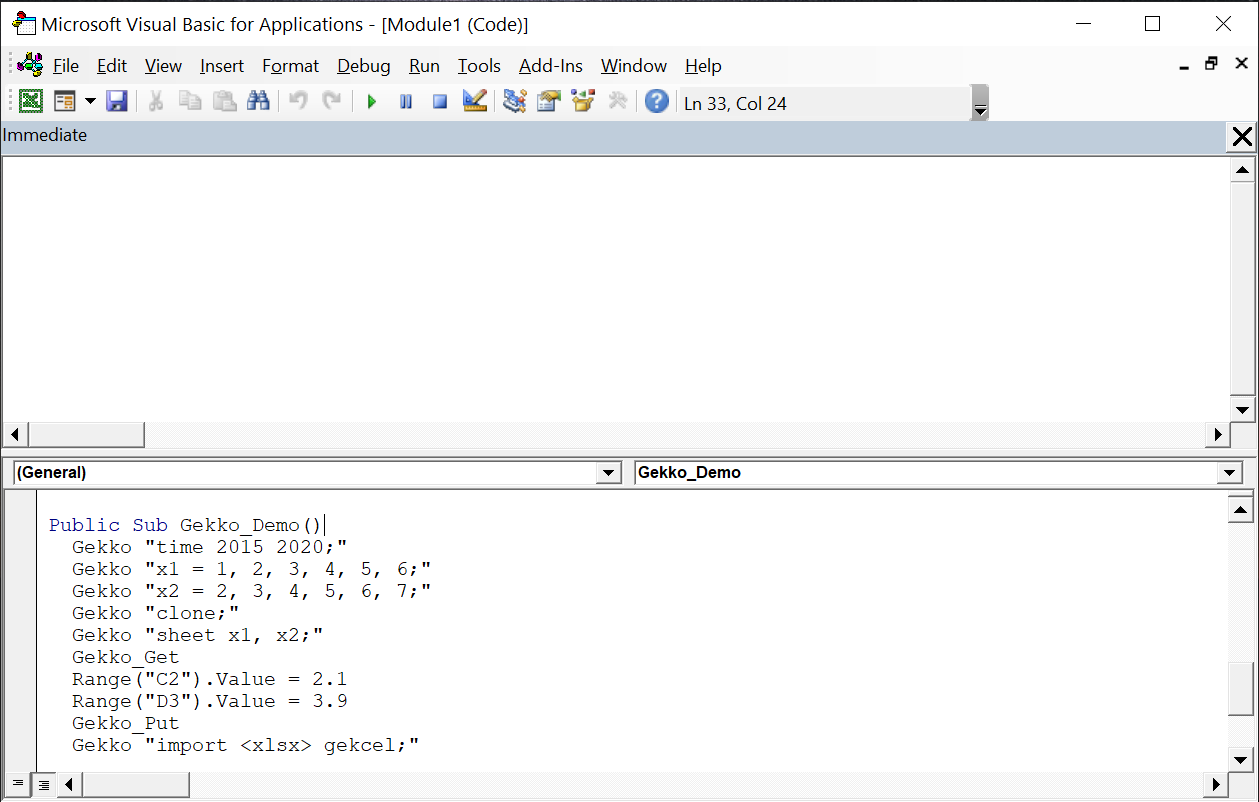1259x802 pixels.
Task: Open the Project Explorer icon
Action: point(515,101)
